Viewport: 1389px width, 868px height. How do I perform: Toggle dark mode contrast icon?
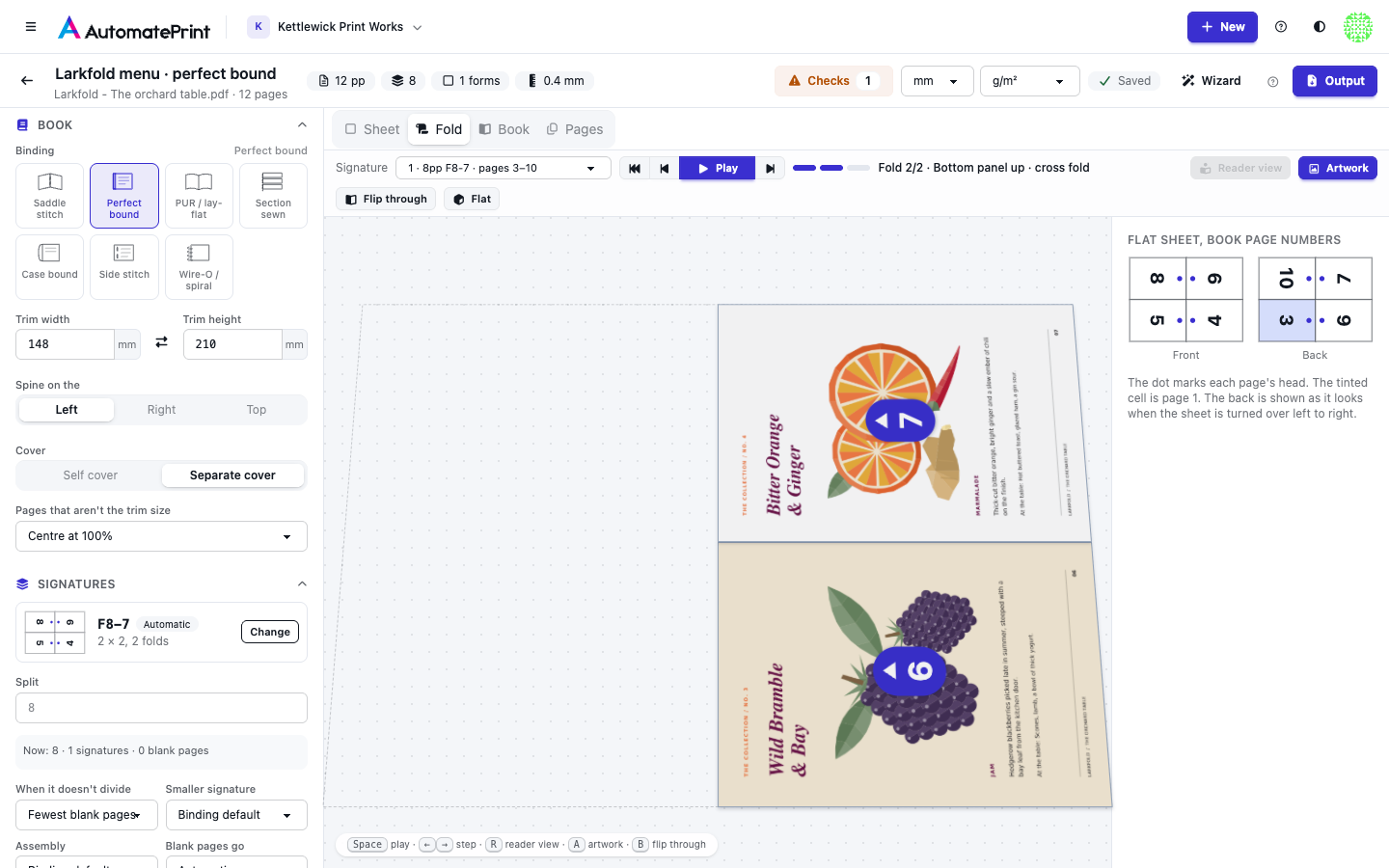click(x=1320, y=27)
